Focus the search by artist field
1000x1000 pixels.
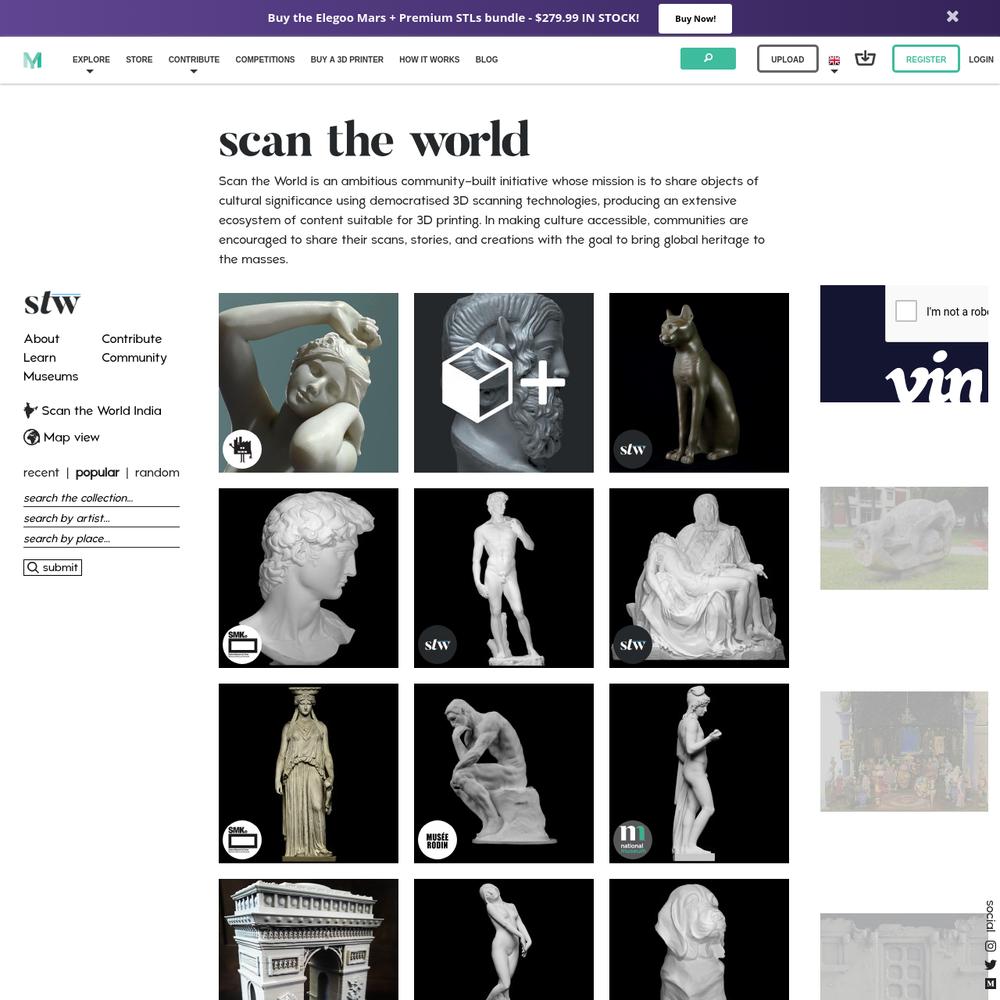(x=101, y=518)
